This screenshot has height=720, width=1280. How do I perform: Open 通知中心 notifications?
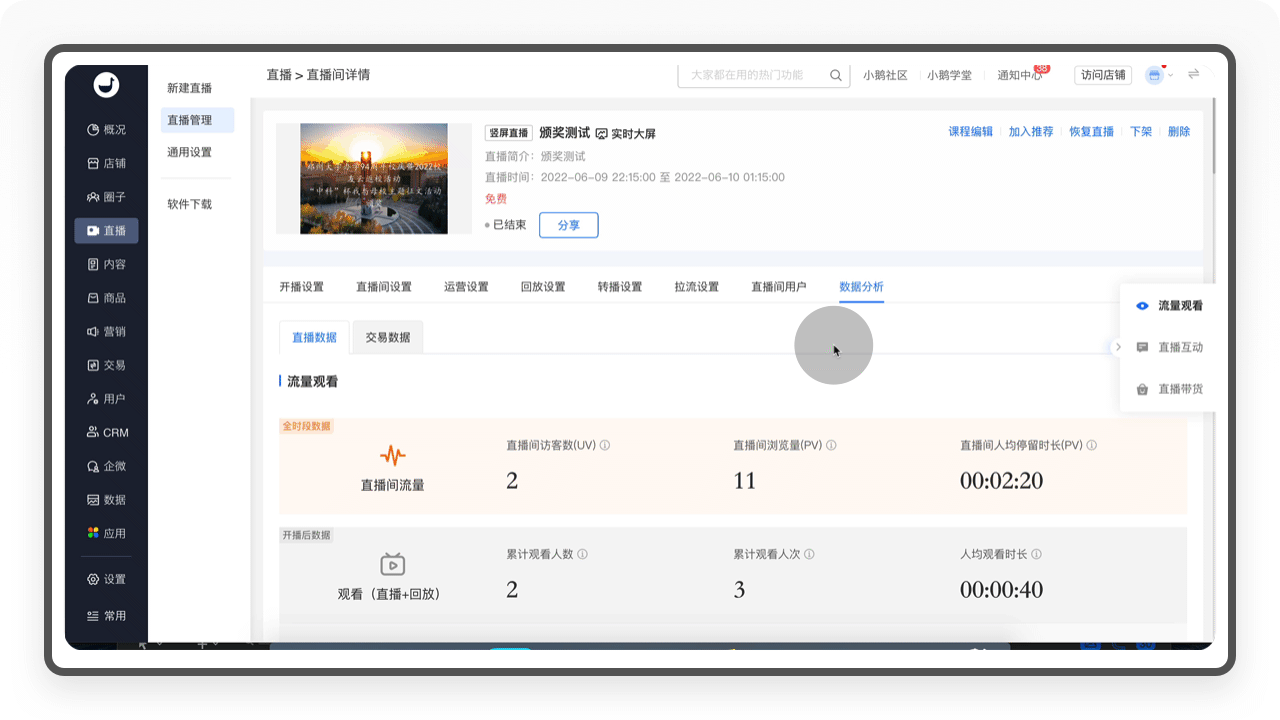tap(1020, 75)
